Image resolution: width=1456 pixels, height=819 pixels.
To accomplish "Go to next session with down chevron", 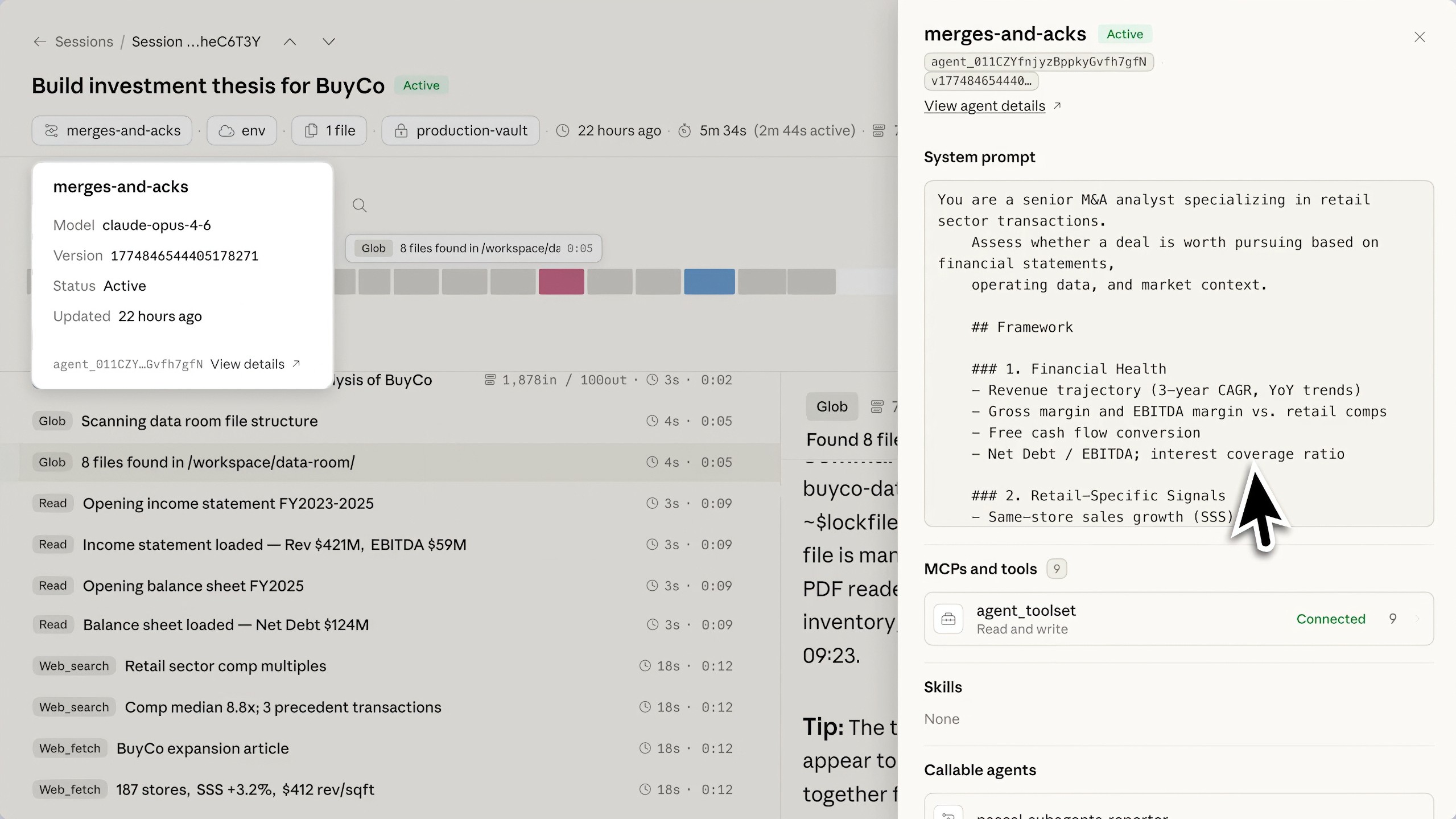I will 328,42.
